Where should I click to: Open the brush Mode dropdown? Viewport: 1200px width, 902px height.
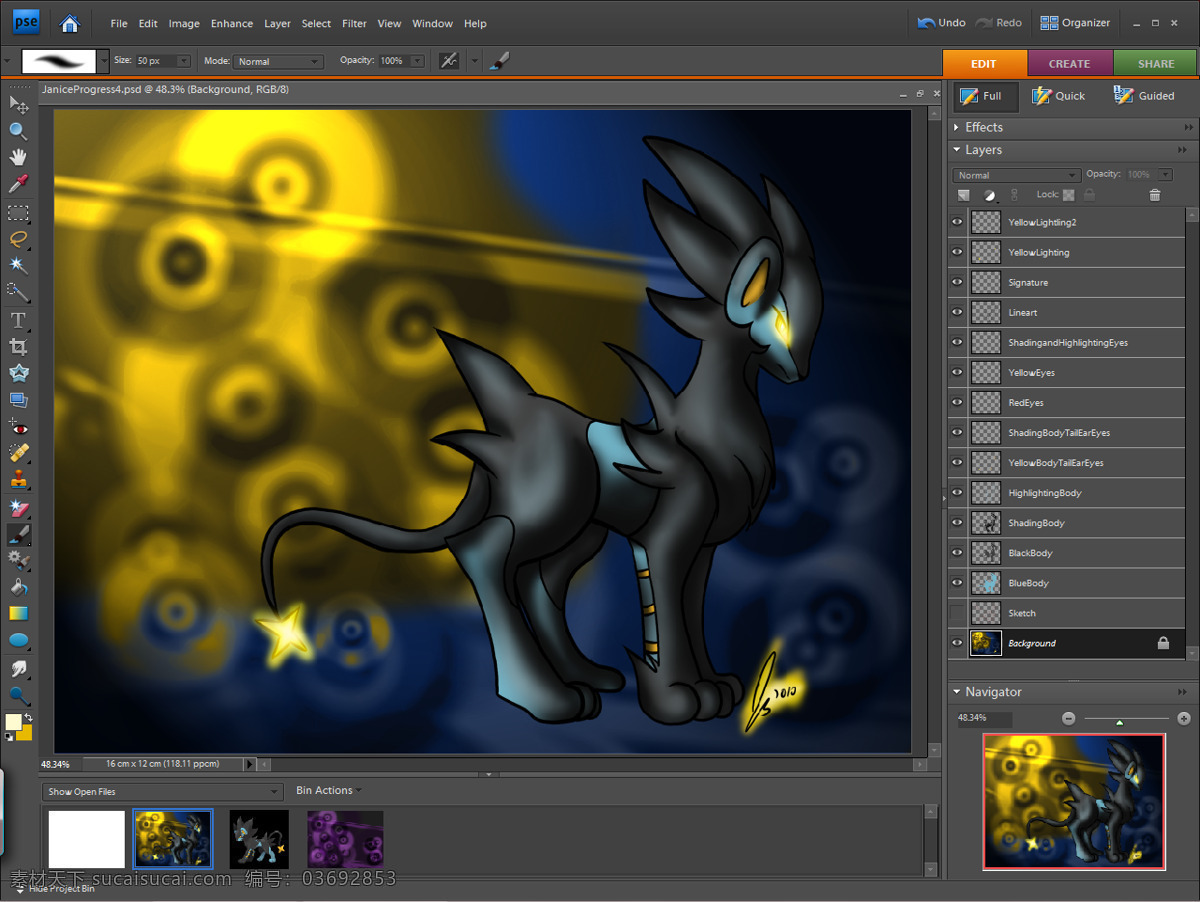278,61
